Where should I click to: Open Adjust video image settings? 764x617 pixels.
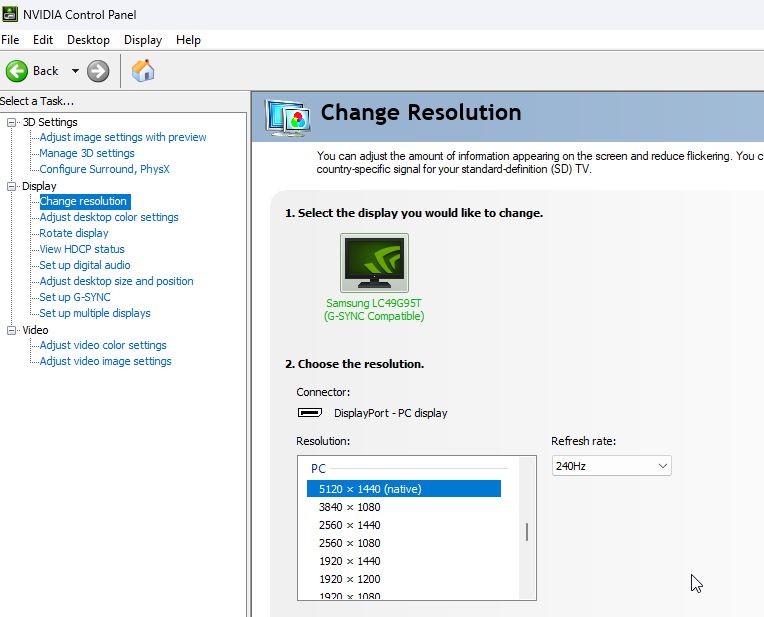(105, 361)
